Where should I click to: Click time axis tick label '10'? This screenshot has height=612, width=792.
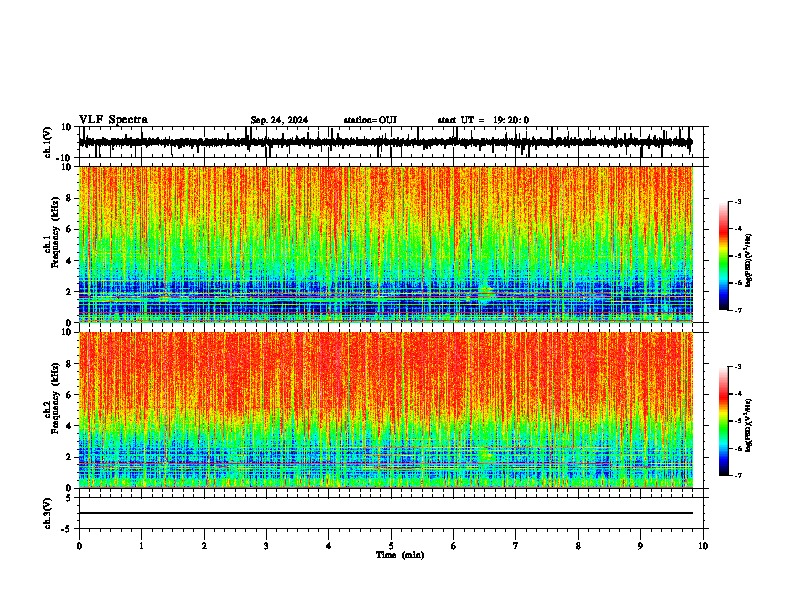pyautogui.click(x=703, y=545)
